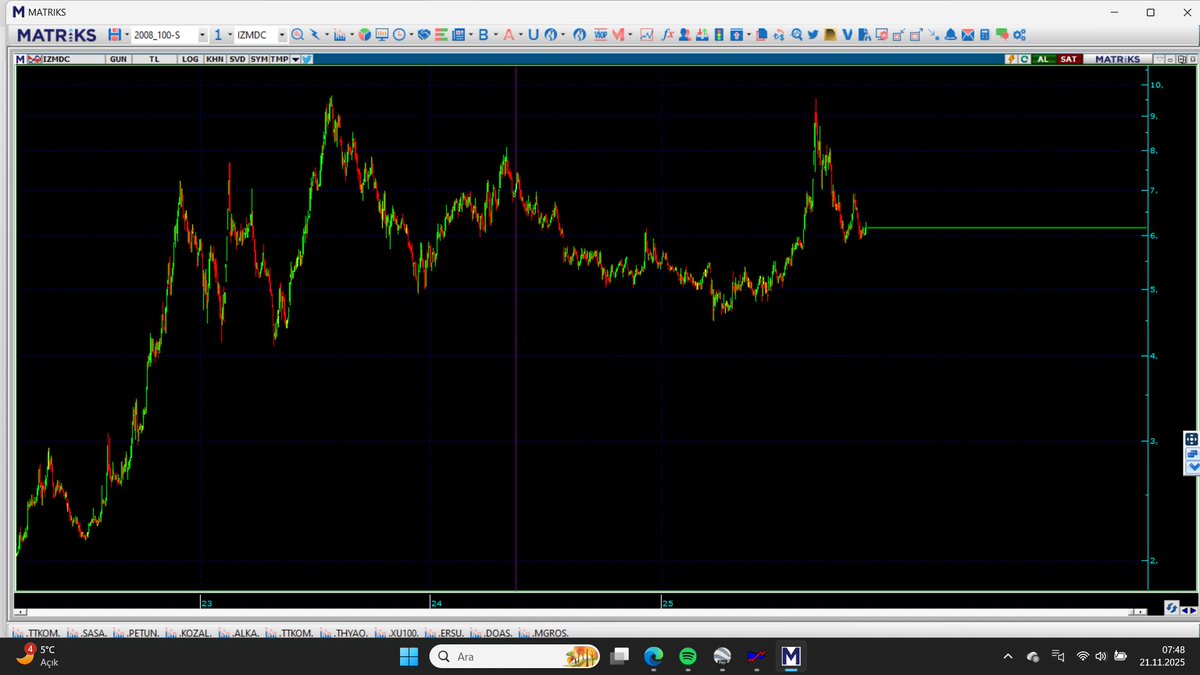The width and height of the screenshot is (1200, 675).
Task: Open the weather widget showing 5°C
Action: pos(36,656)
